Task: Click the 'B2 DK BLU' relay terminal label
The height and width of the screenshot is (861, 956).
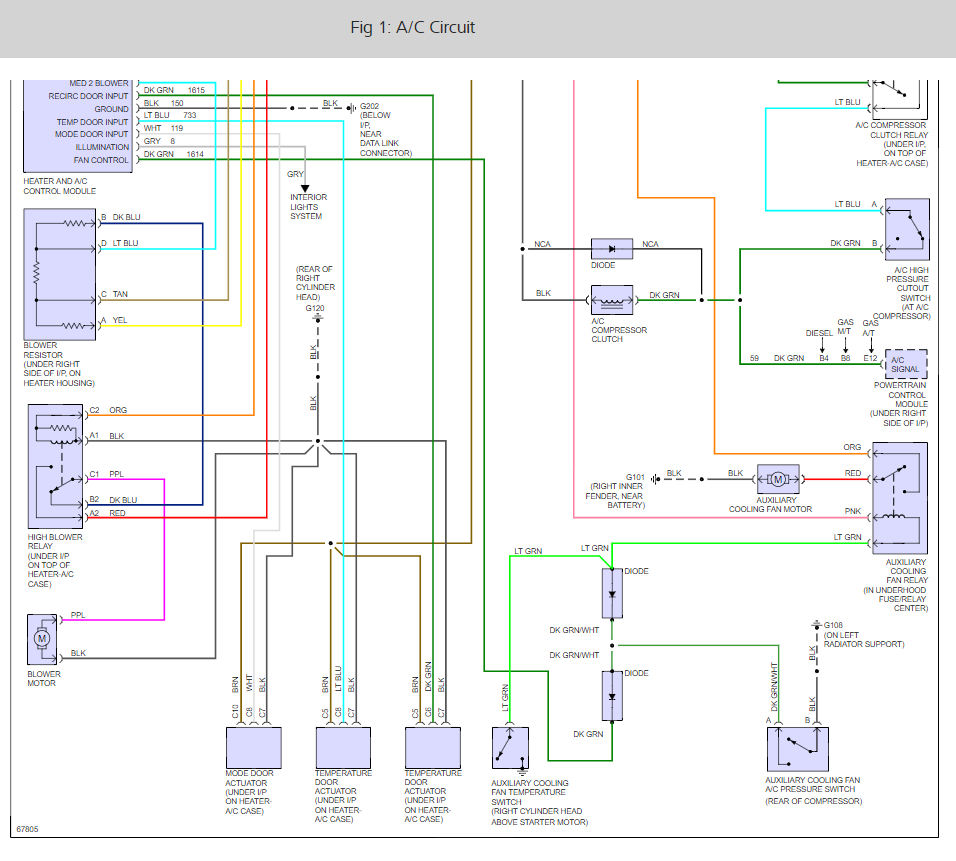Action: pos(113,499)
